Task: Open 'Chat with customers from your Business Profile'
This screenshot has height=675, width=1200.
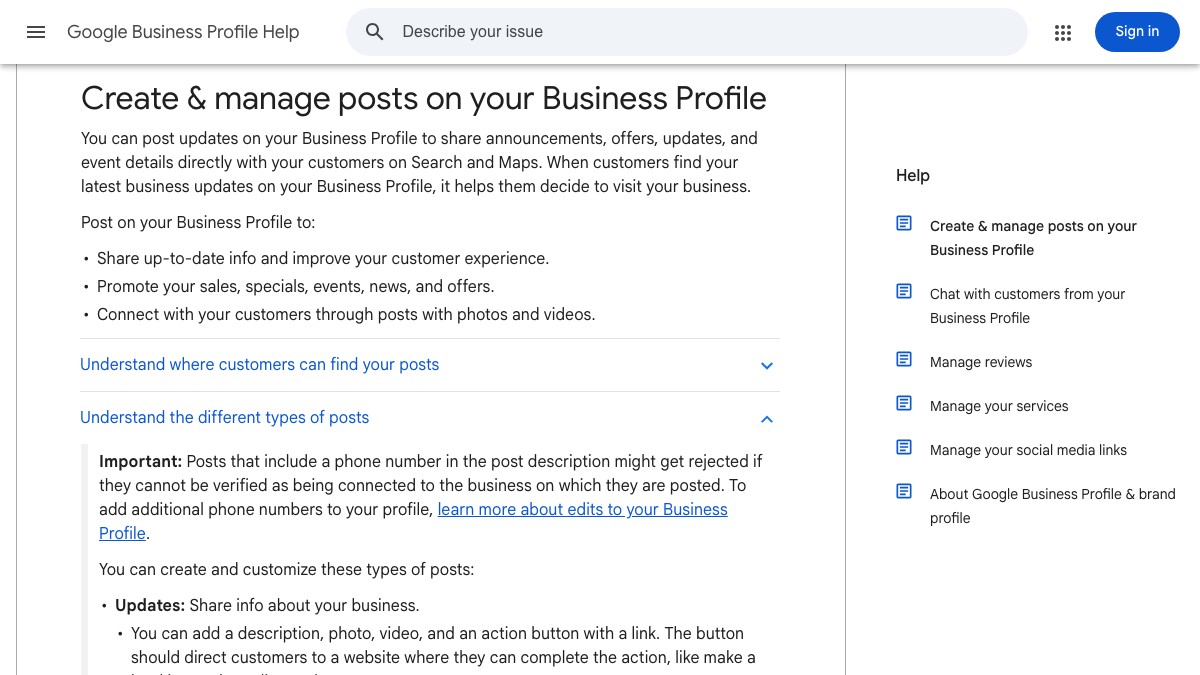Action: point(1028,306)
